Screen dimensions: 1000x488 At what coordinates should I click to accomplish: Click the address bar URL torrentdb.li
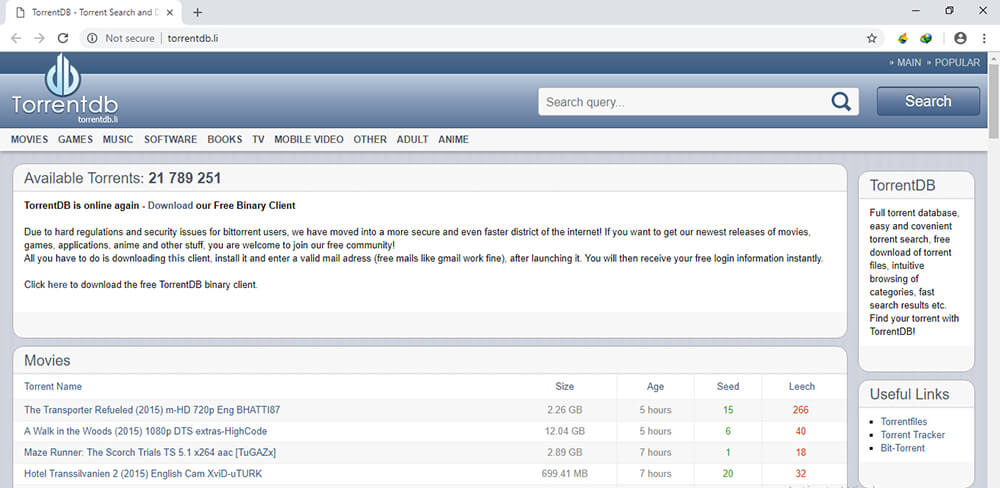193,38
